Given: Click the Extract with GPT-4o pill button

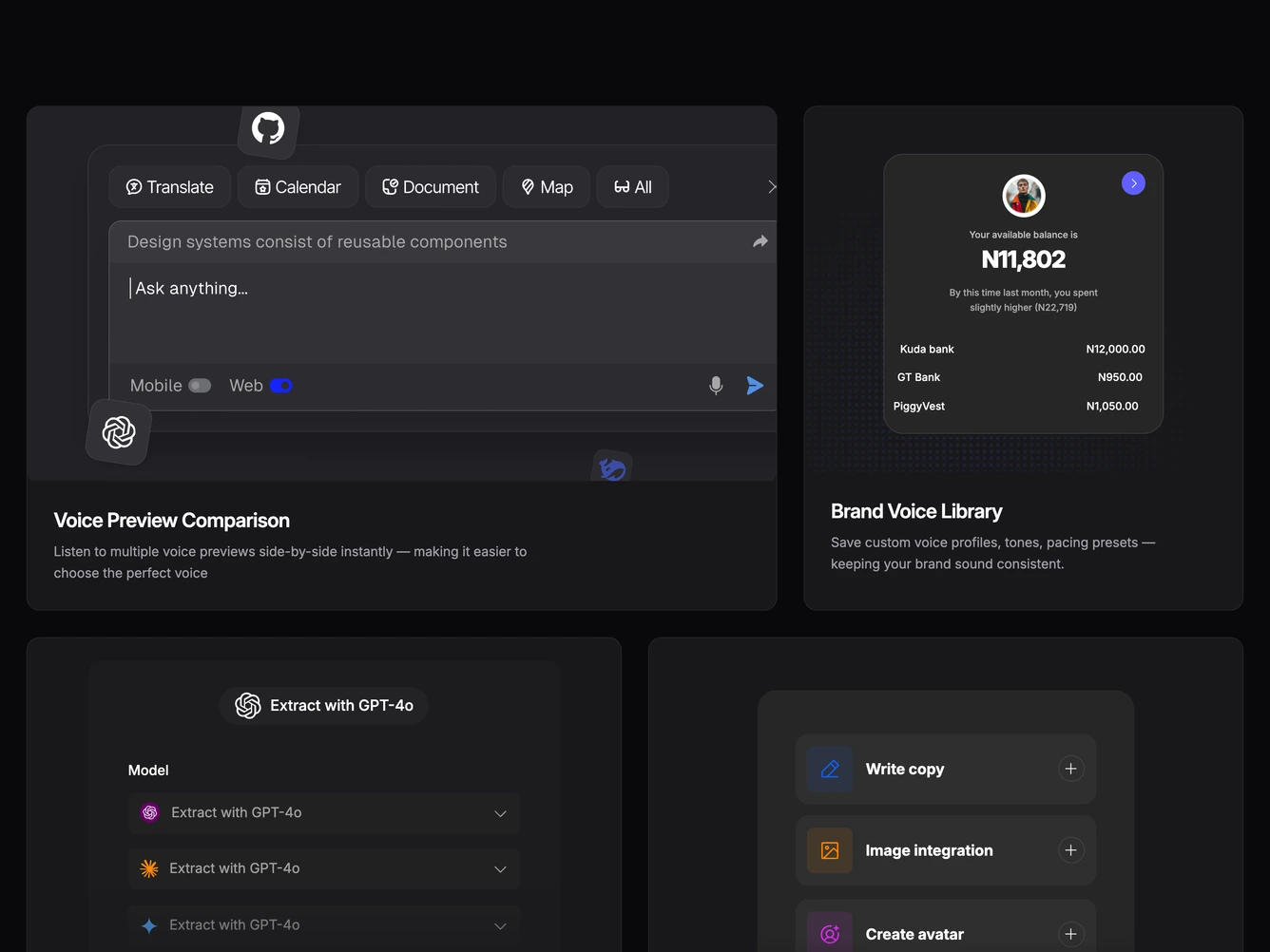Looking at the screenshot, I should pyautogui.click(x=324, y=706).
